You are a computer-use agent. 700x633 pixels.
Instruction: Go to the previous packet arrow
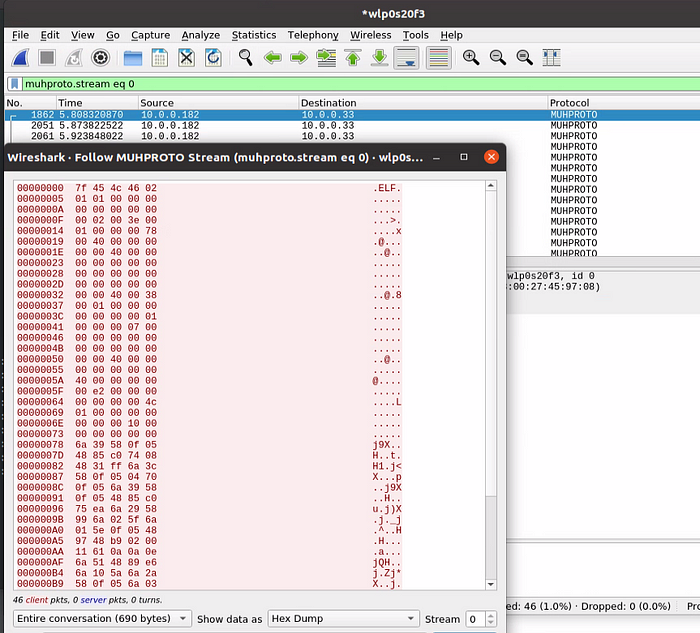pos(271,58)
